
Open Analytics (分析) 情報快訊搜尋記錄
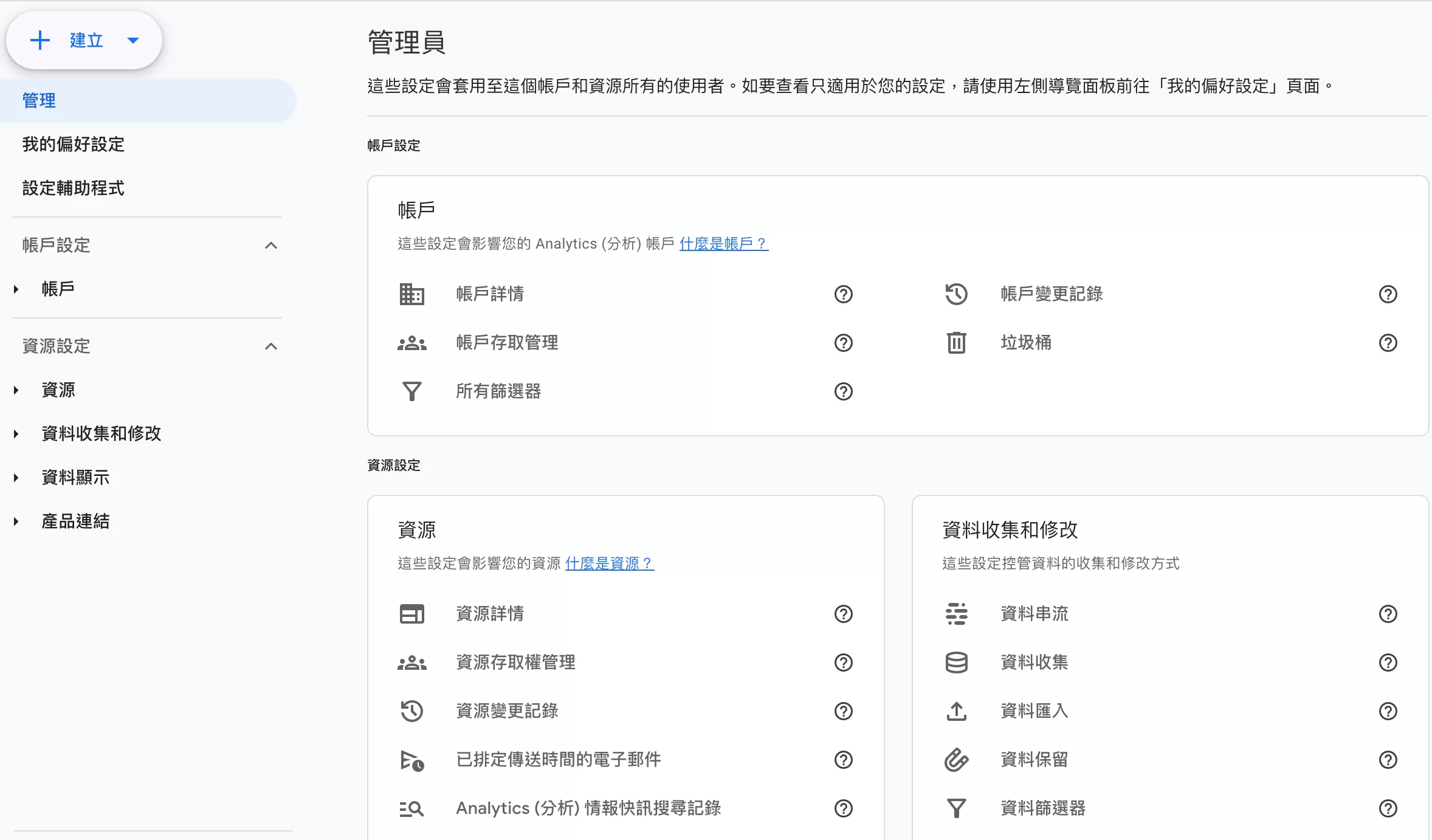click(x=588, y=808)
